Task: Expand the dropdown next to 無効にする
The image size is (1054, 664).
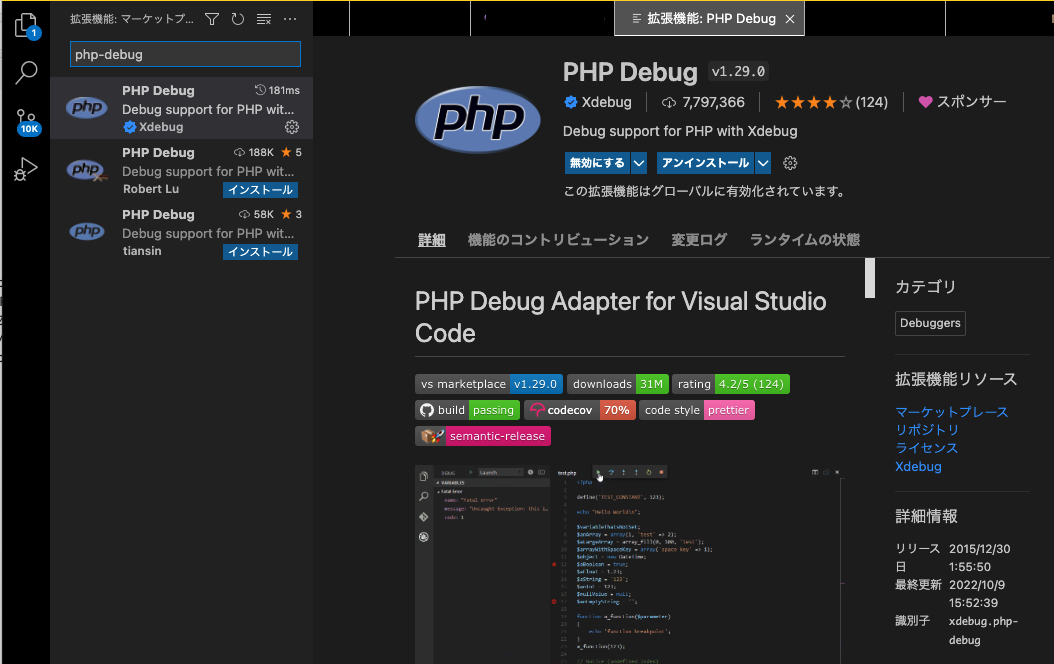Action: (x=638, y=162)
